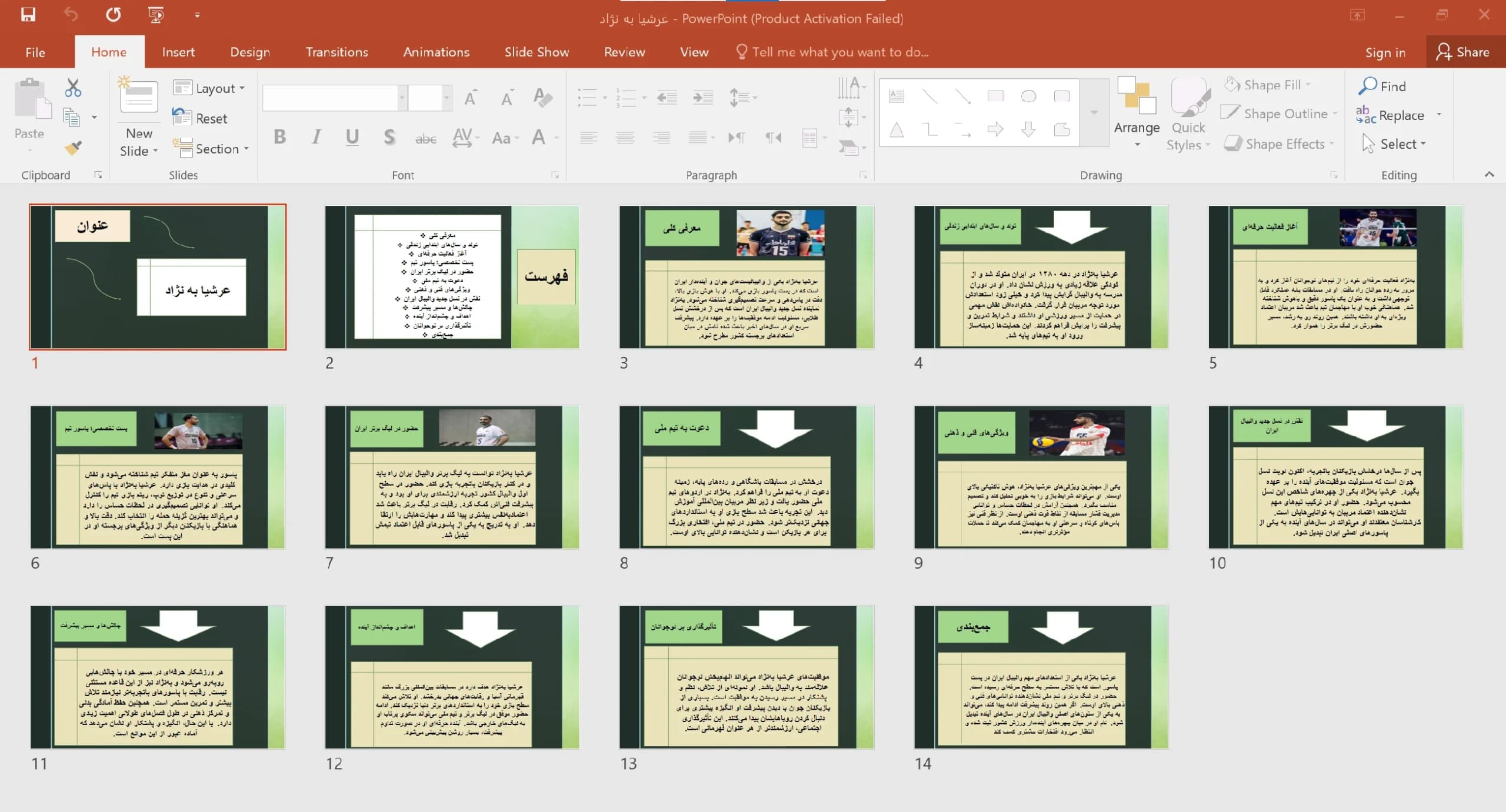
Task: Open the Slide Show tab
Action: coord(537,52)
